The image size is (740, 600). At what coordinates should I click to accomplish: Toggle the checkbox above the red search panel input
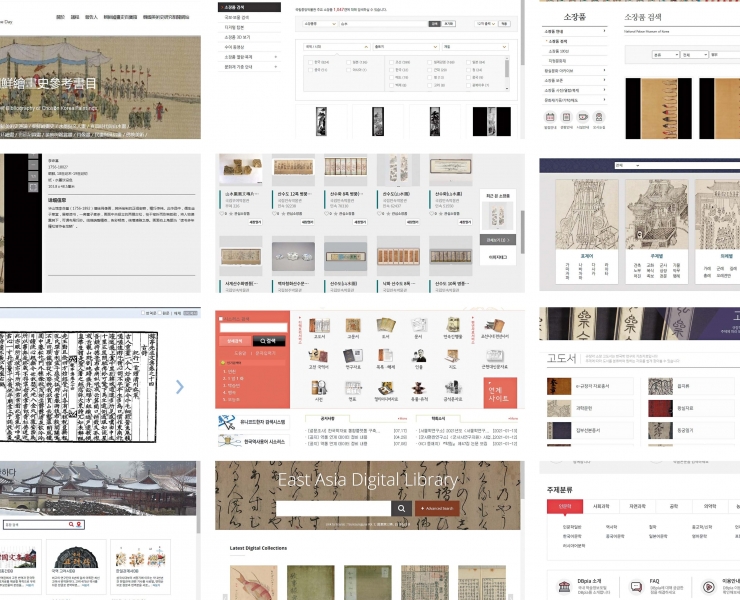pyautogui.click(x=222, y=319)
